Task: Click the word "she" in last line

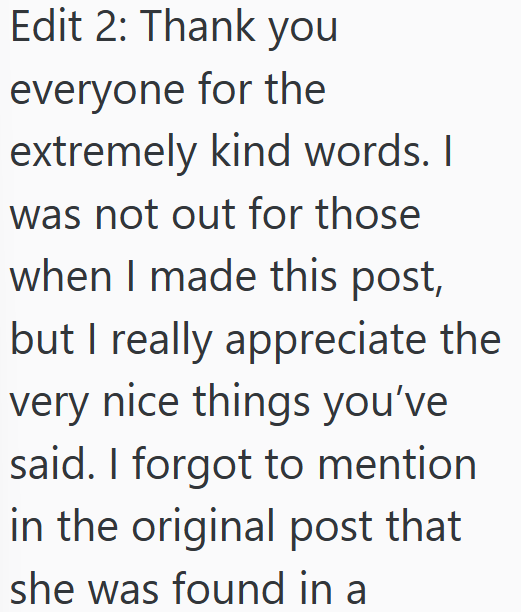Action: tap(42, 588)
